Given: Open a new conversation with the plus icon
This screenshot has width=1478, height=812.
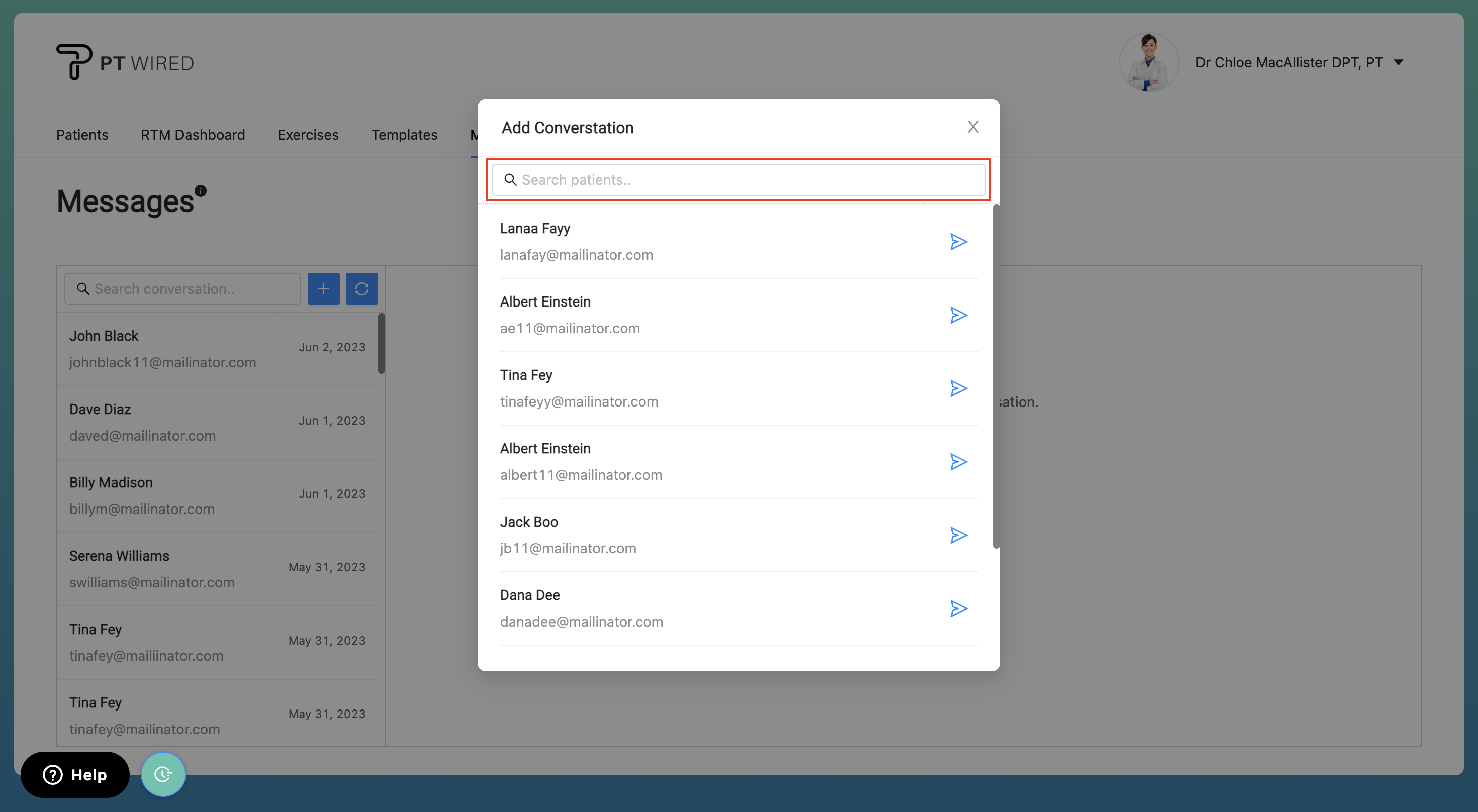Looking at the screenshot, I should click(x=323, y=288).
